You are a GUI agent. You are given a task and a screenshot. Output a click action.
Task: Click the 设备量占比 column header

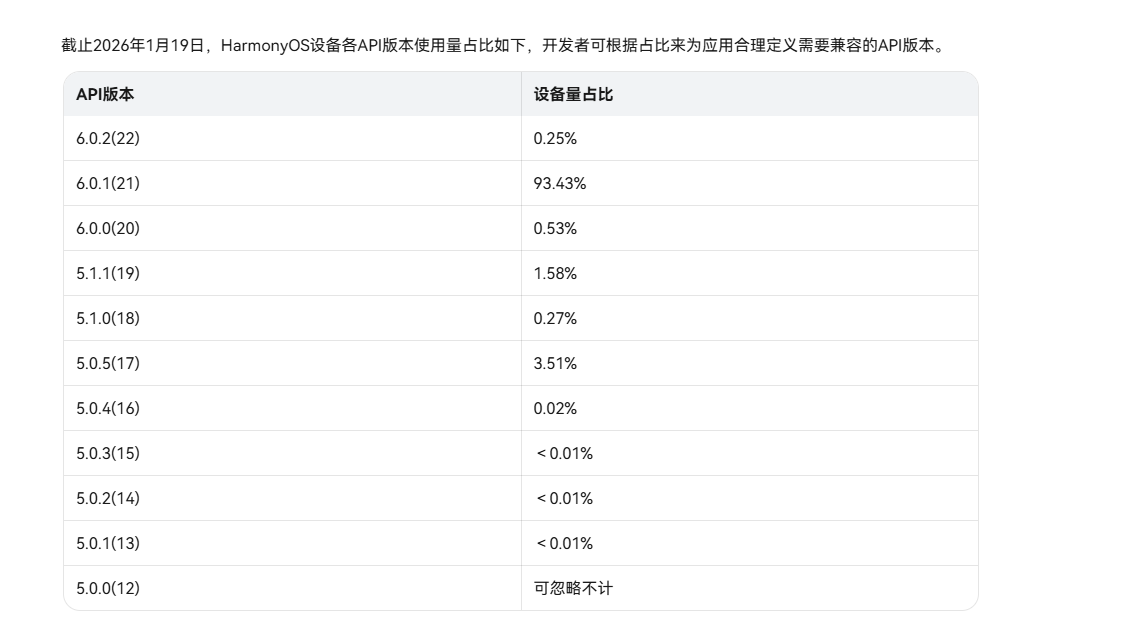(573, 94)
